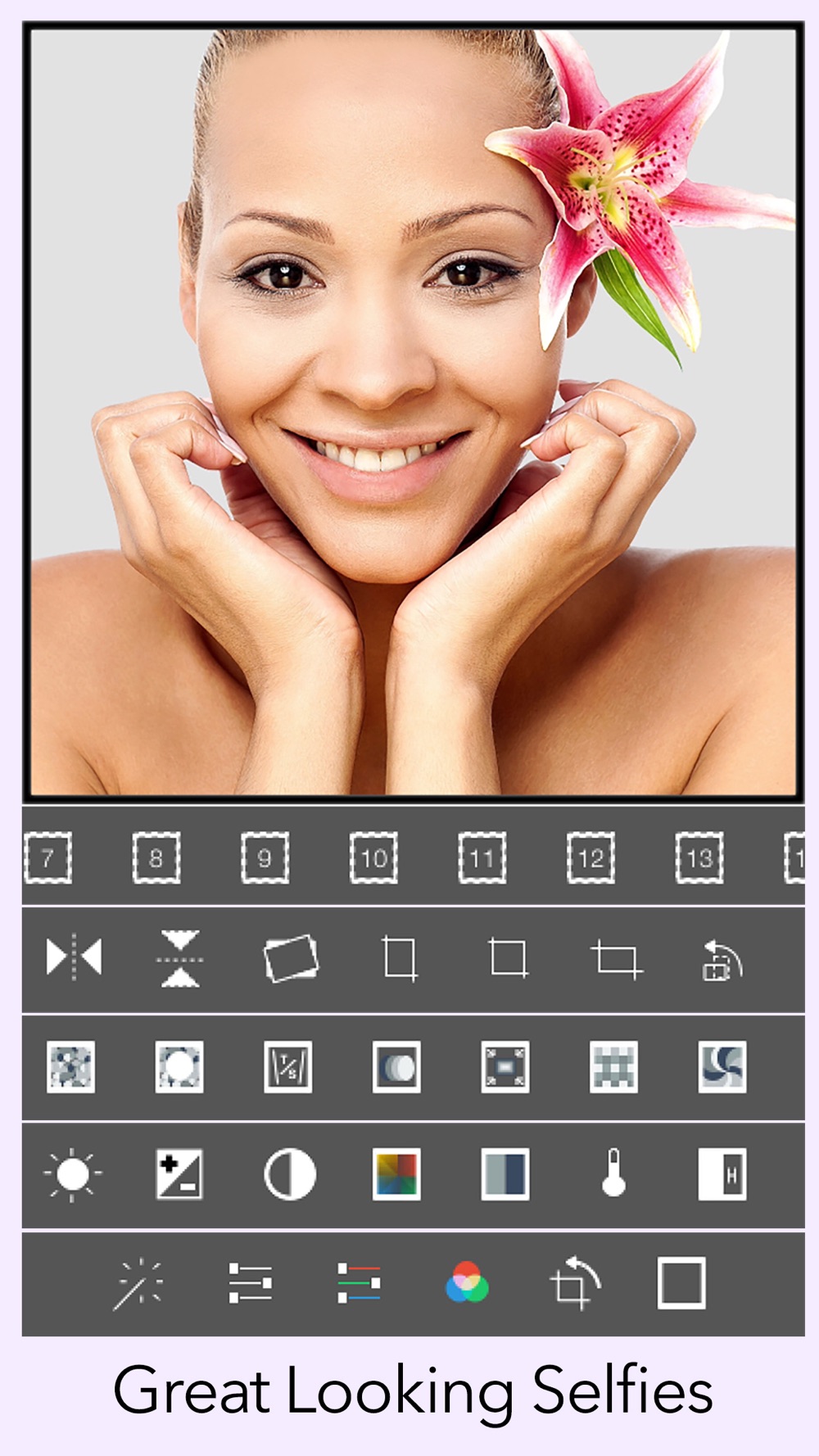Image resolution: width=819 pixels, height=1456 pixels.
Task: Adjust color temperature thermometer
Action: click(x=614, y=1173)
